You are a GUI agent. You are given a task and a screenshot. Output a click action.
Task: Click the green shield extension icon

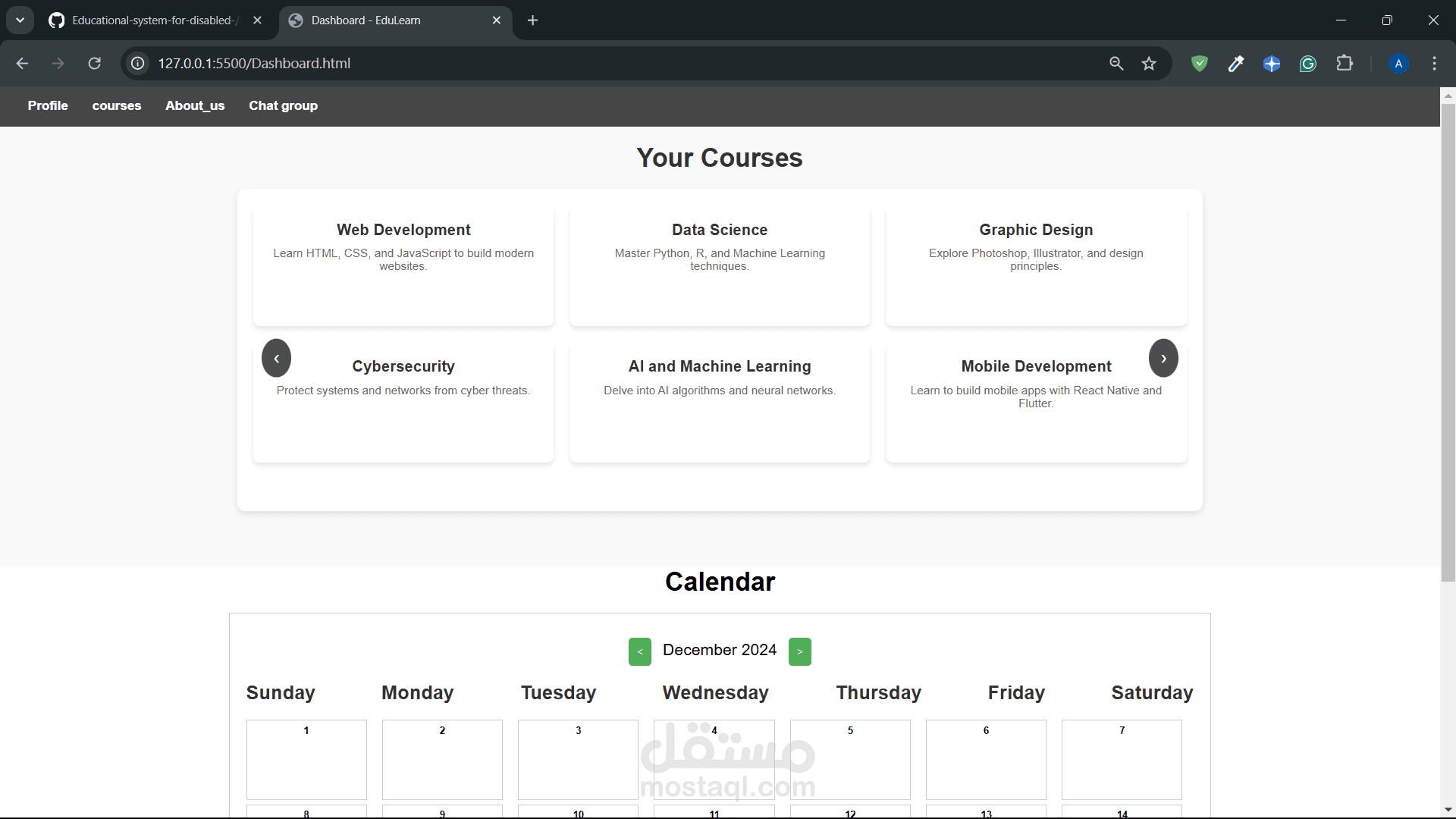point(1199,64)
